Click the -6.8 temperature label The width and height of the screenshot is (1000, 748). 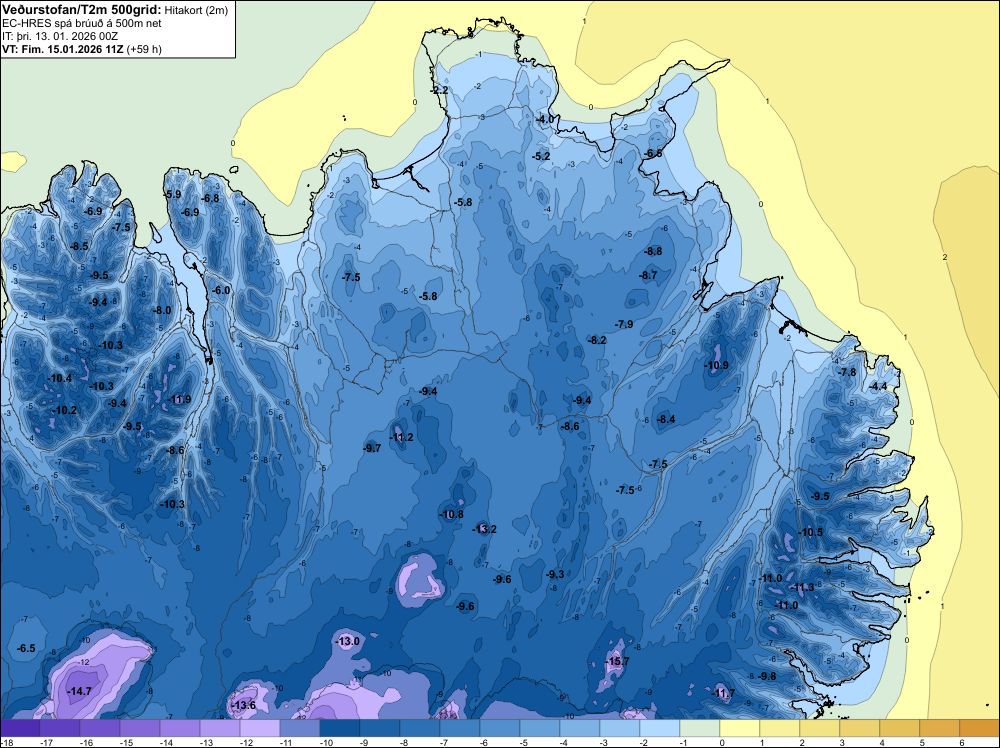tap(210, 198)
